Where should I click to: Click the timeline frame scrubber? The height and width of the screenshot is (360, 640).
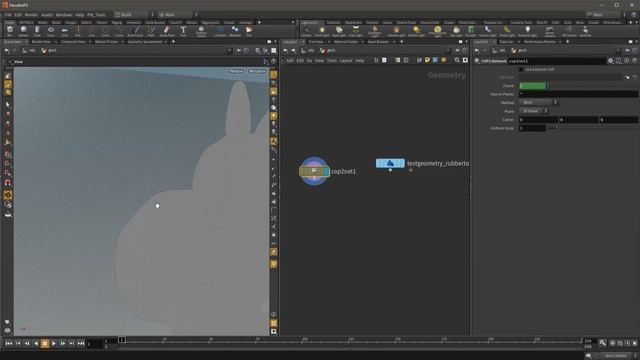coord(122,340)
